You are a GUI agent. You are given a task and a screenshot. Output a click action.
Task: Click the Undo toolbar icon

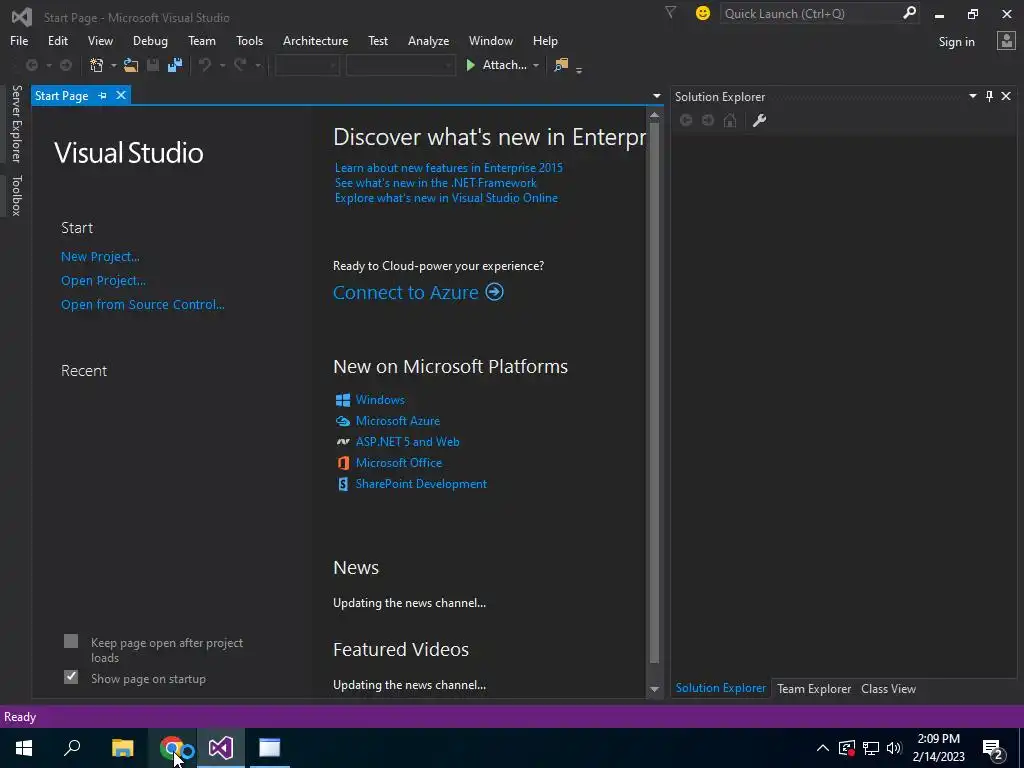205,65
